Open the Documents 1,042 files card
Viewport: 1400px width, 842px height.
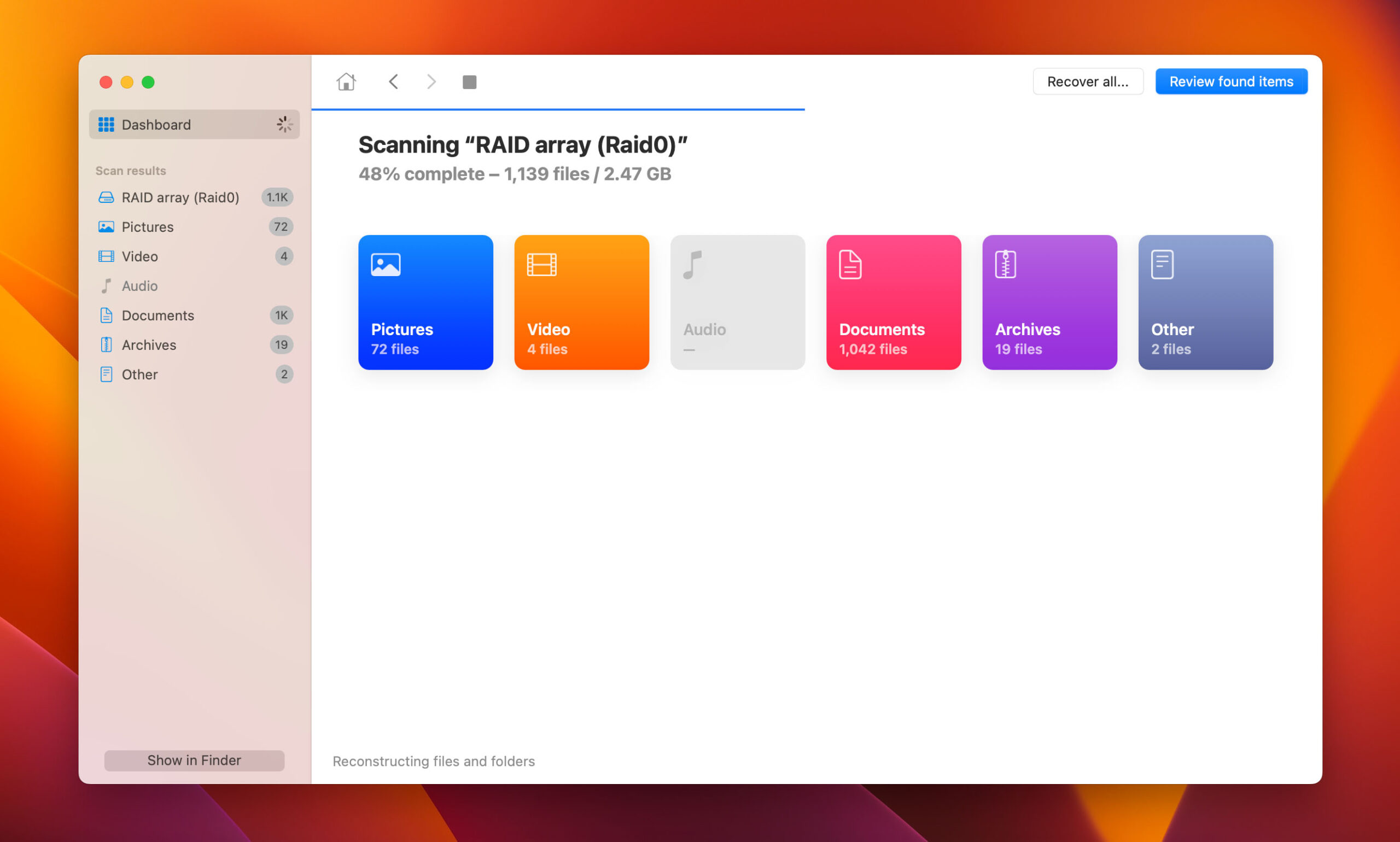coord(894,302)
